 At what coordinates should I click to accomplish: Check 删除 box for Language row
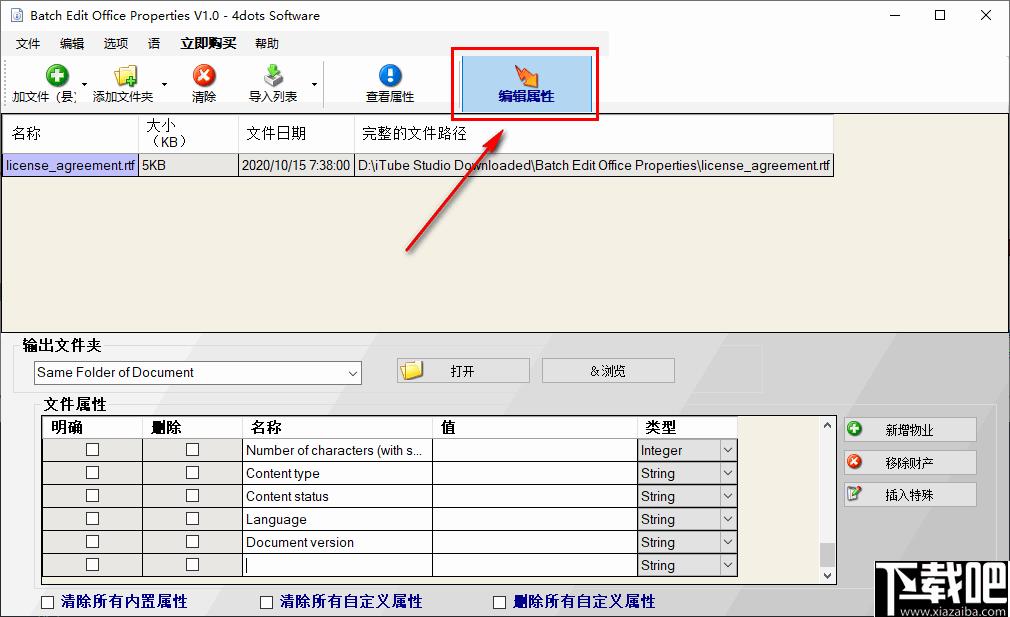[x=192, y=518]
